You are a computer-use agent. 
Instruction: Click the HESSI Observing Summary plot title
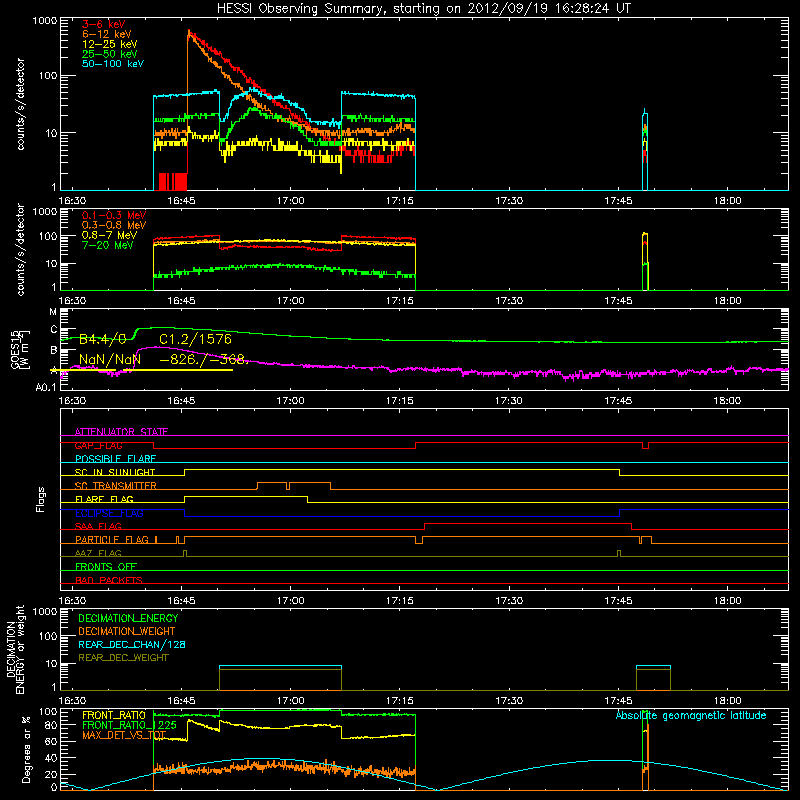pos(424,9)
